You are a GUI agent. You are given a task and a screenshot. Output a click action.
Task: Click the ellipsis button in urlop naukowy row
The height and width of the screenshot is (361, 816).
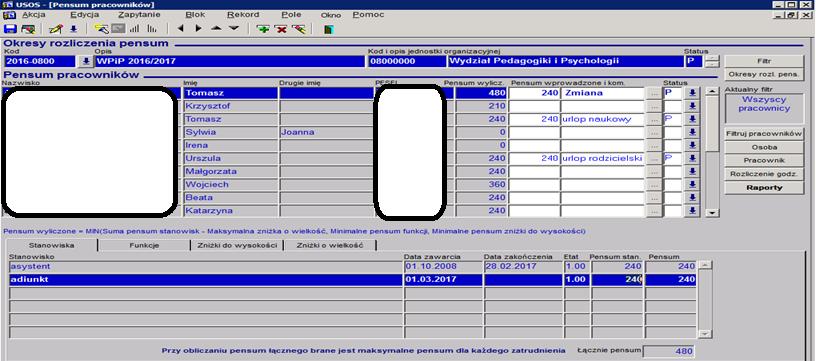[x=654, y=119]
